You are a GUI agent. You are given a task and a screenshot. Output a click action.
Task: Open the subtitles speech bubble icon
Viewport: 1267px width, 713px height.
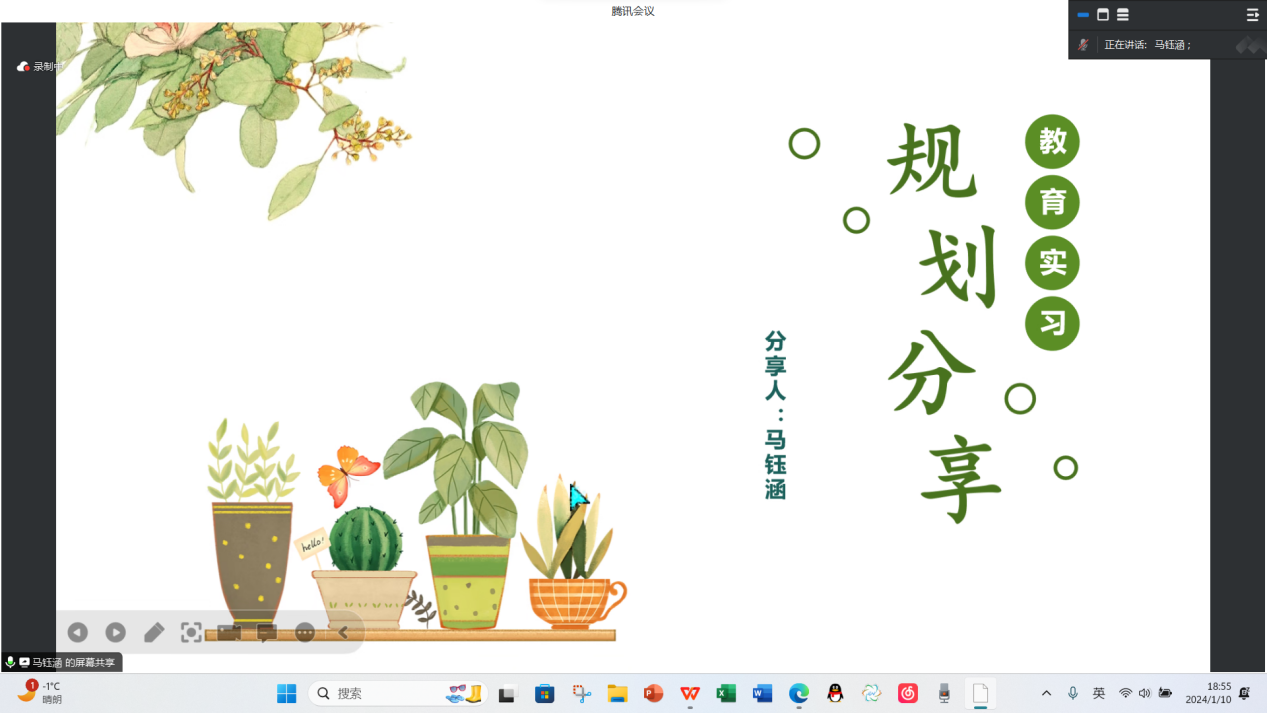267,632
